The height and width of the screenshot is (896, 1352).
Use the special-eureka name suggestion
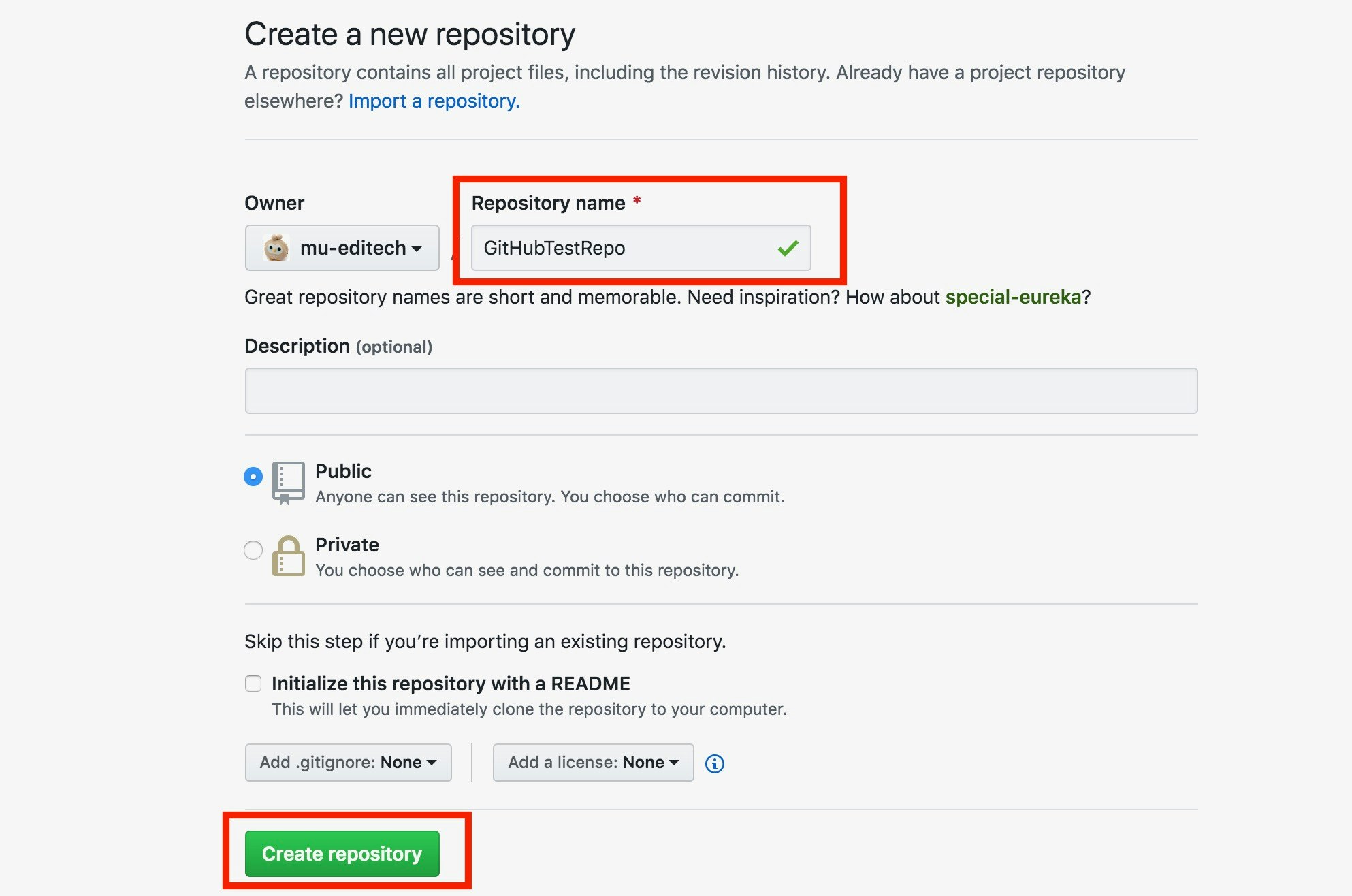click(x=1012, y=297)
